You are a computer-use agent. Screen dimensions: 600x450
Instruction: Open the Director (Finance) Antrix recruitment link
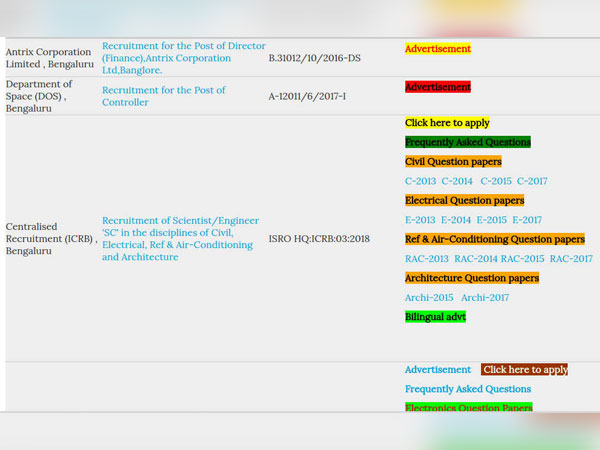184,58
